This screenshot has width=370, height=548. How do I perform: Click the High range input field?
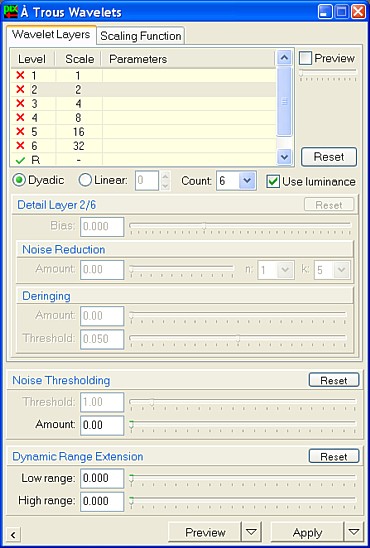(x=102, y=501)
